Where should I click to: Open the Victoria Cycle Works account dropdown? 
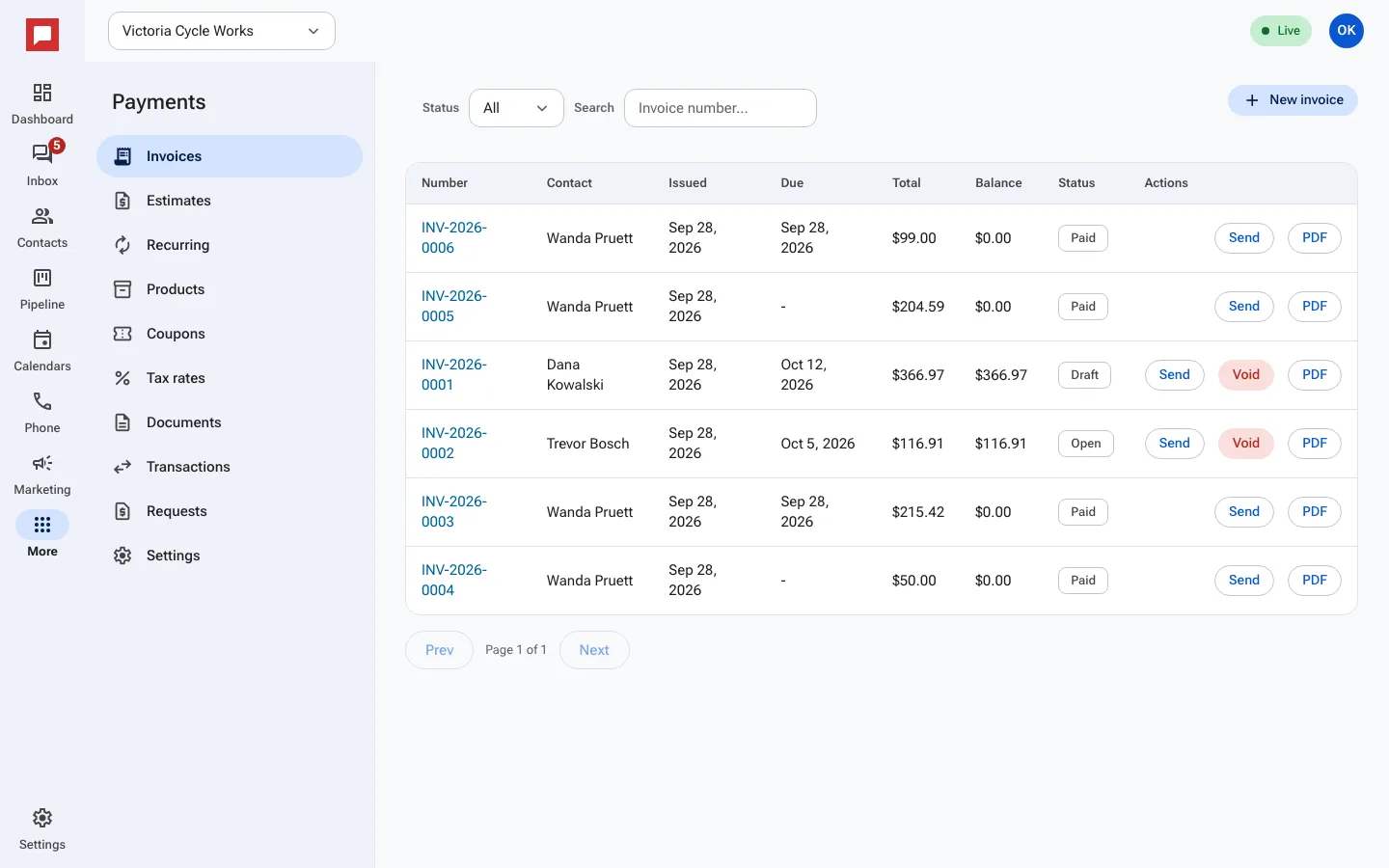[x=222, y=31]
